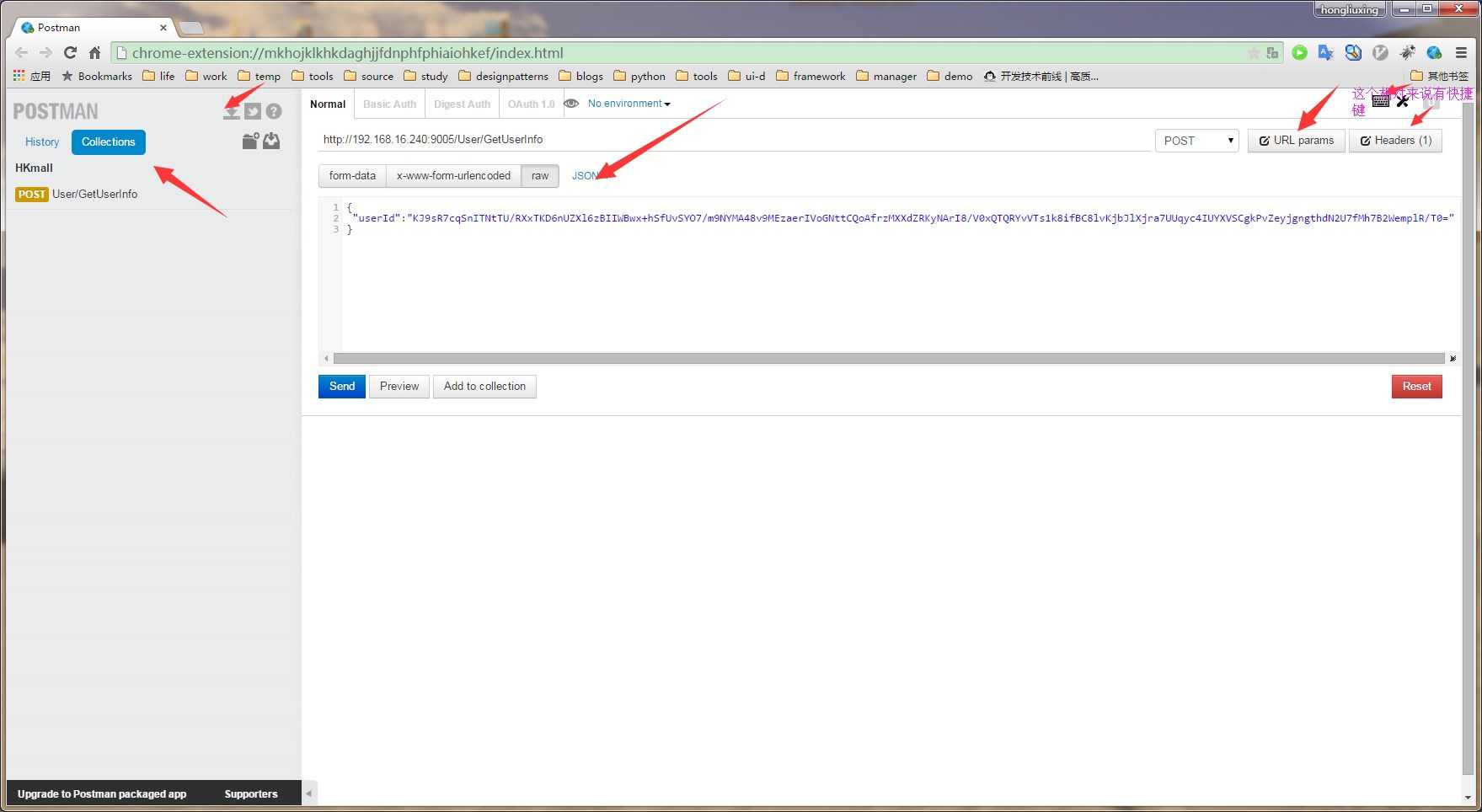Screen dimensions: 1482x812
Task: Switch to the History tab
Action: pos(42,142)
